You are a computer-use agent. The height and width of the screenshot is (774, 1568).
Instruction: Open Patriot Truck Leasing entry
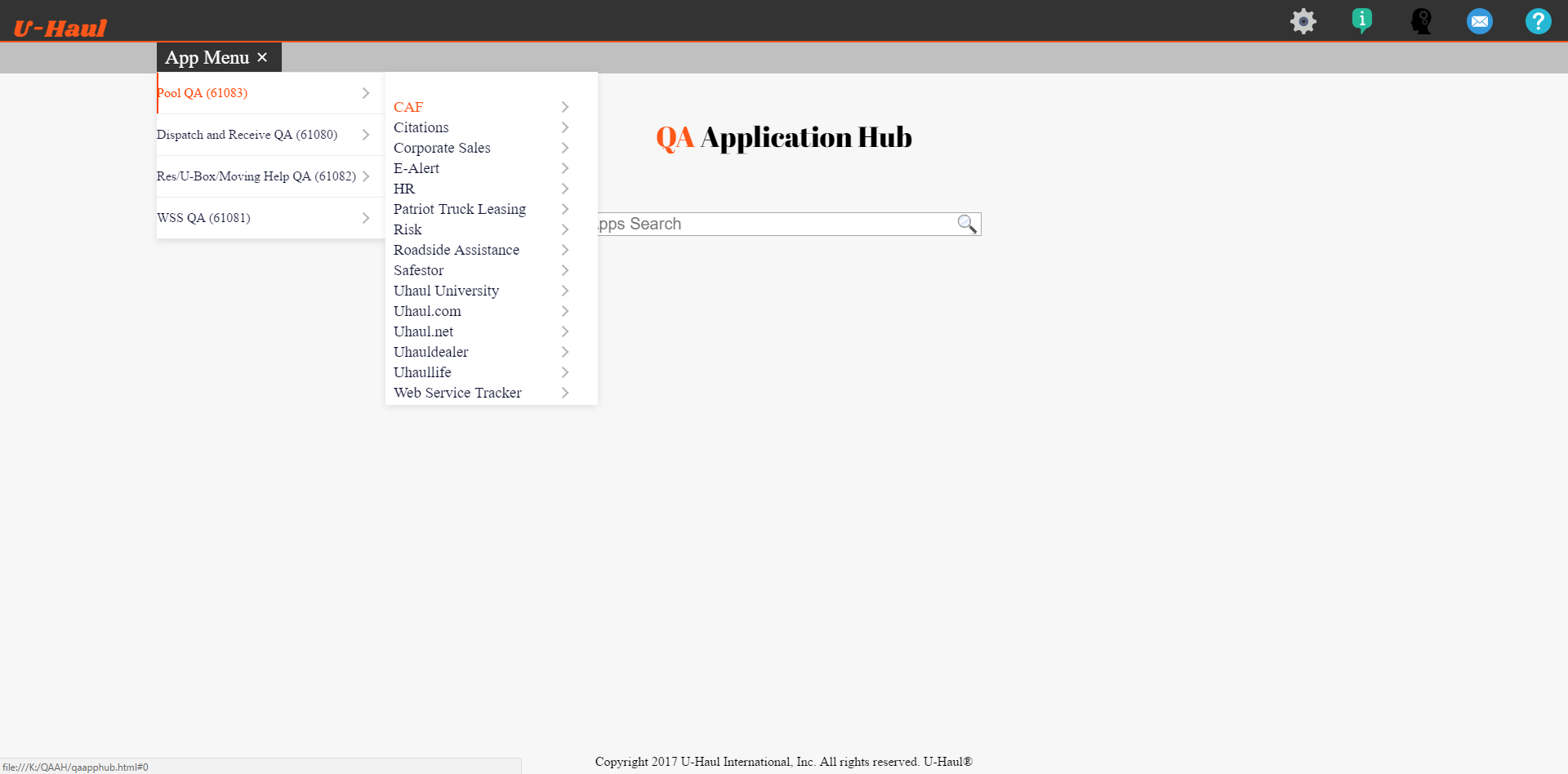pyautogui.click(x=460, y=209)
